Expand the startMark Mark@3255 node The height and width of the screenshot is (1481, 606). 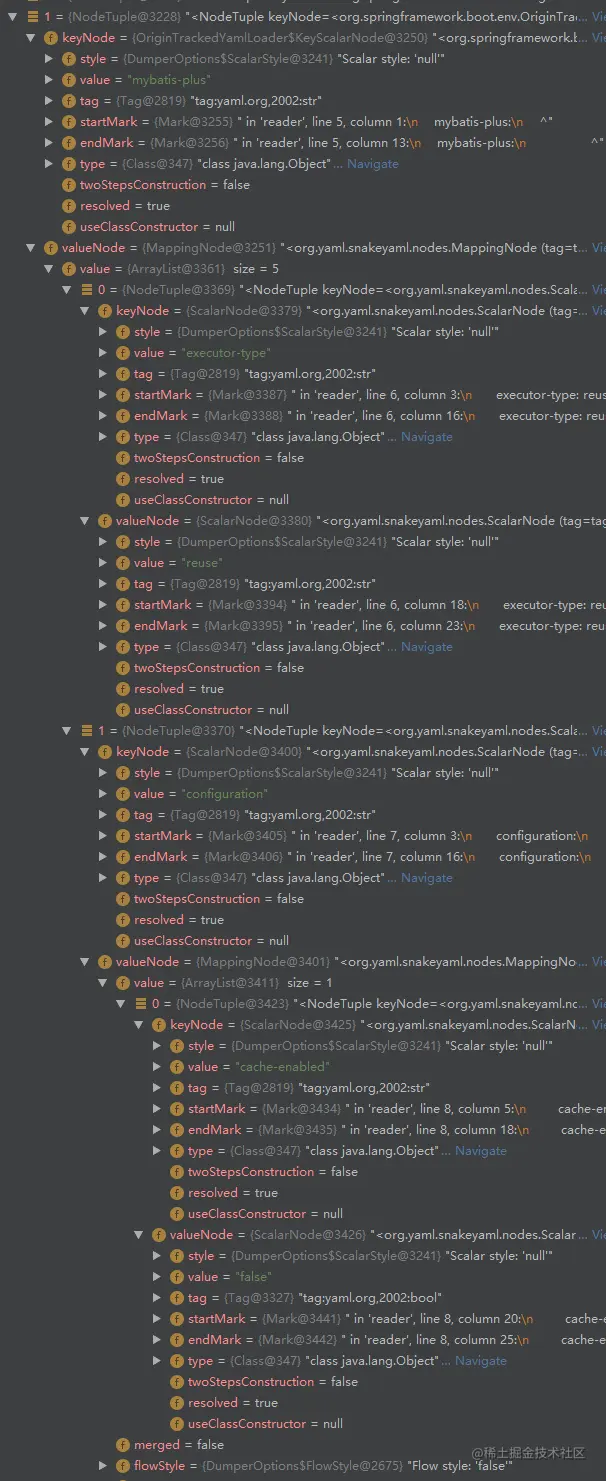[x=49, y=122]
